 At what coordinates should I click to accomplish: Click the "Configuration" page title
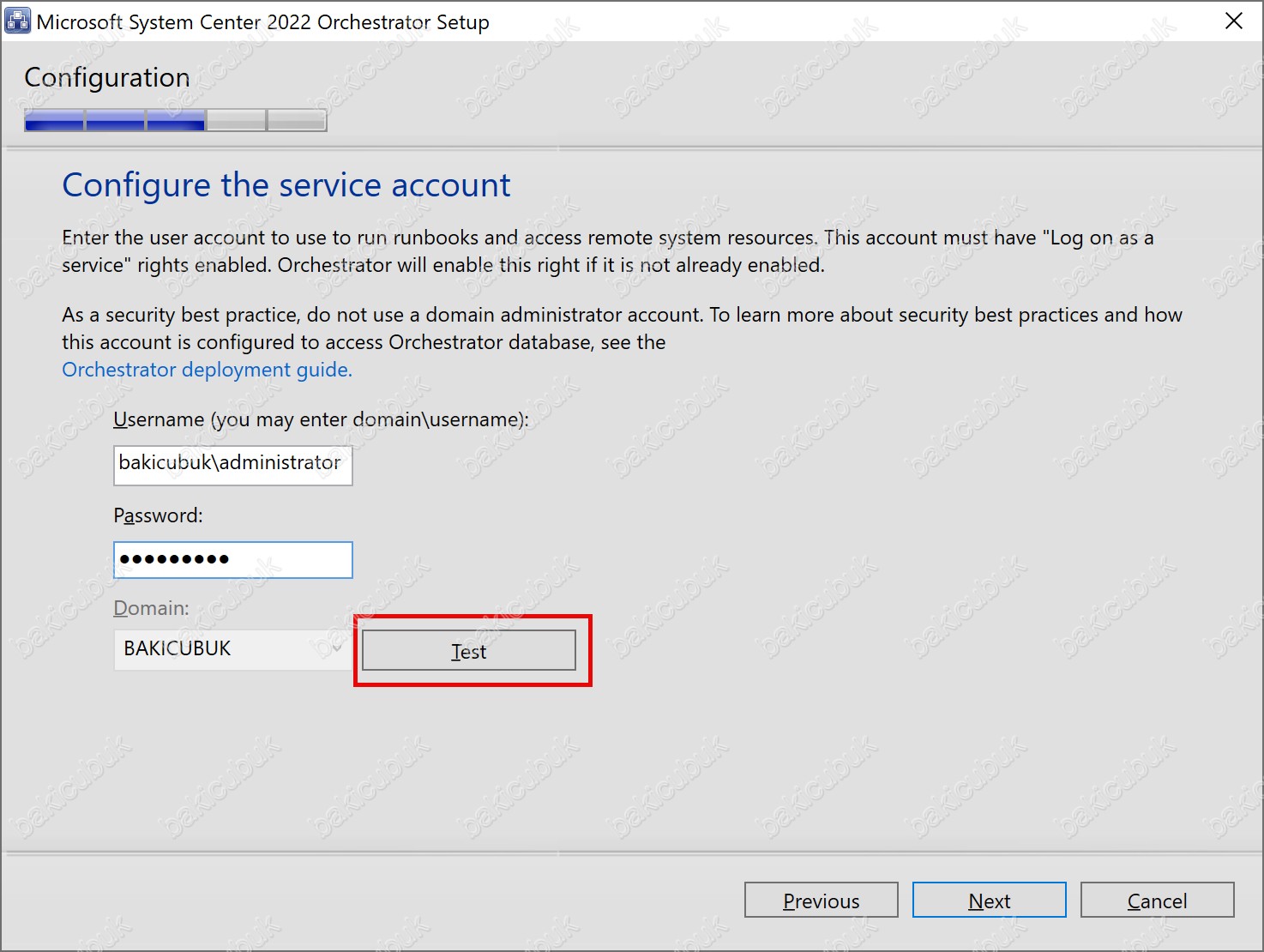click(x=107, y=77)
